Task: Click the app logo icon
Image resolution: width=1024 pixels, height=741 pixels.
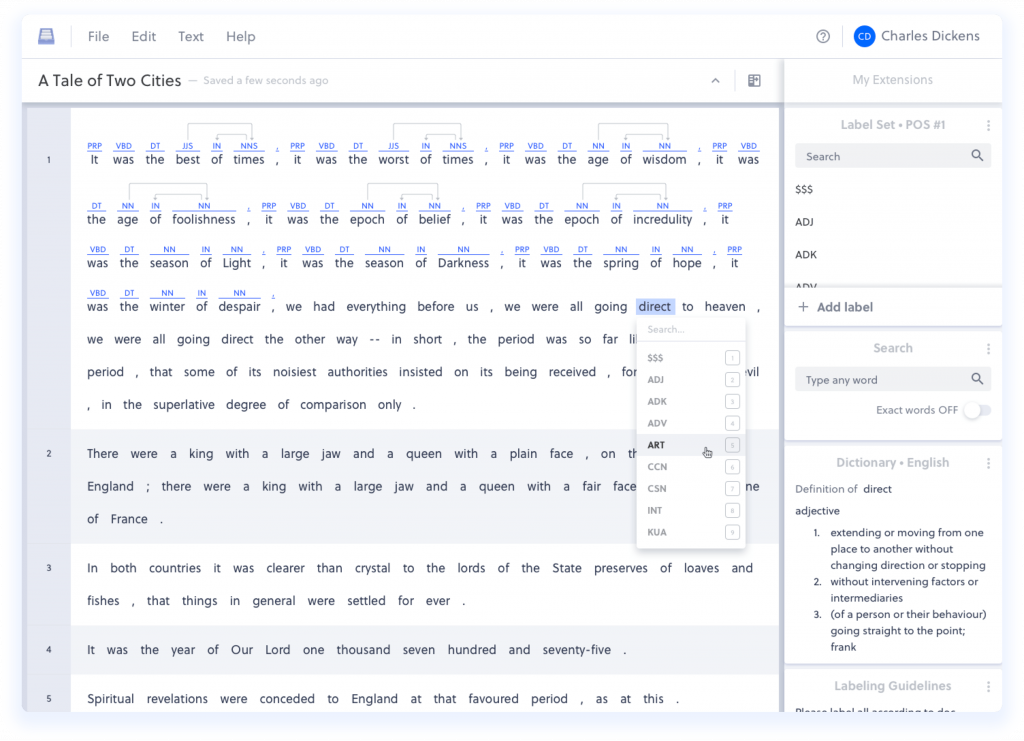Action: (46, 37)
